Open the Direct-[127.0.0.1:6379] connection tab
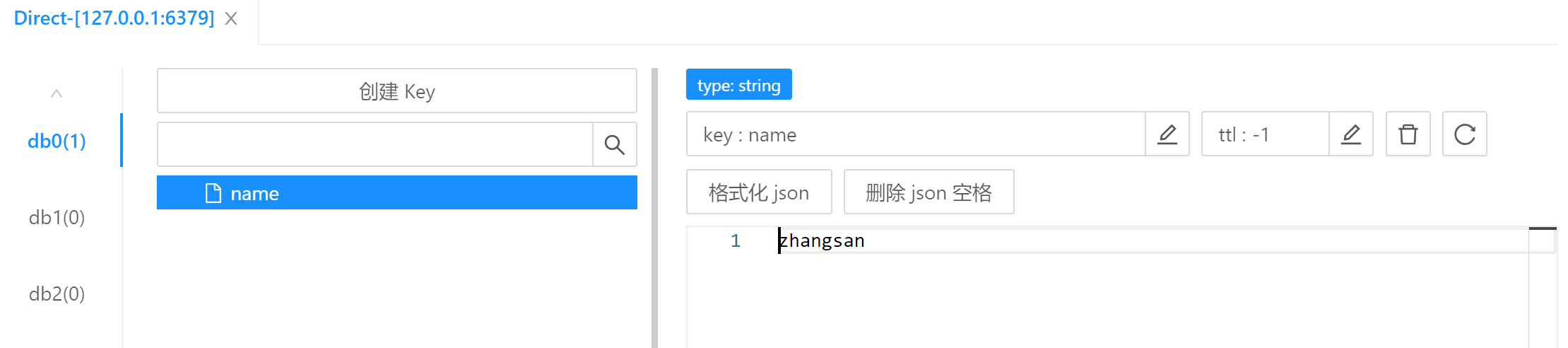This screenshot has width=1568, height=348. 114,18
